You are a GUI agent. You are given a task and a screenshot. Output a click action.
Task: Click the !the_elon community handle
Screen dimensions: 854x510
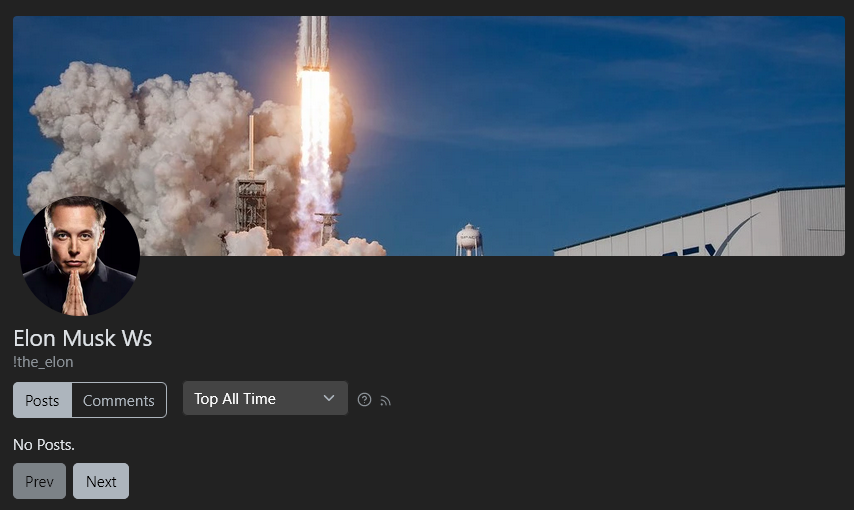(x=43, y=362)
